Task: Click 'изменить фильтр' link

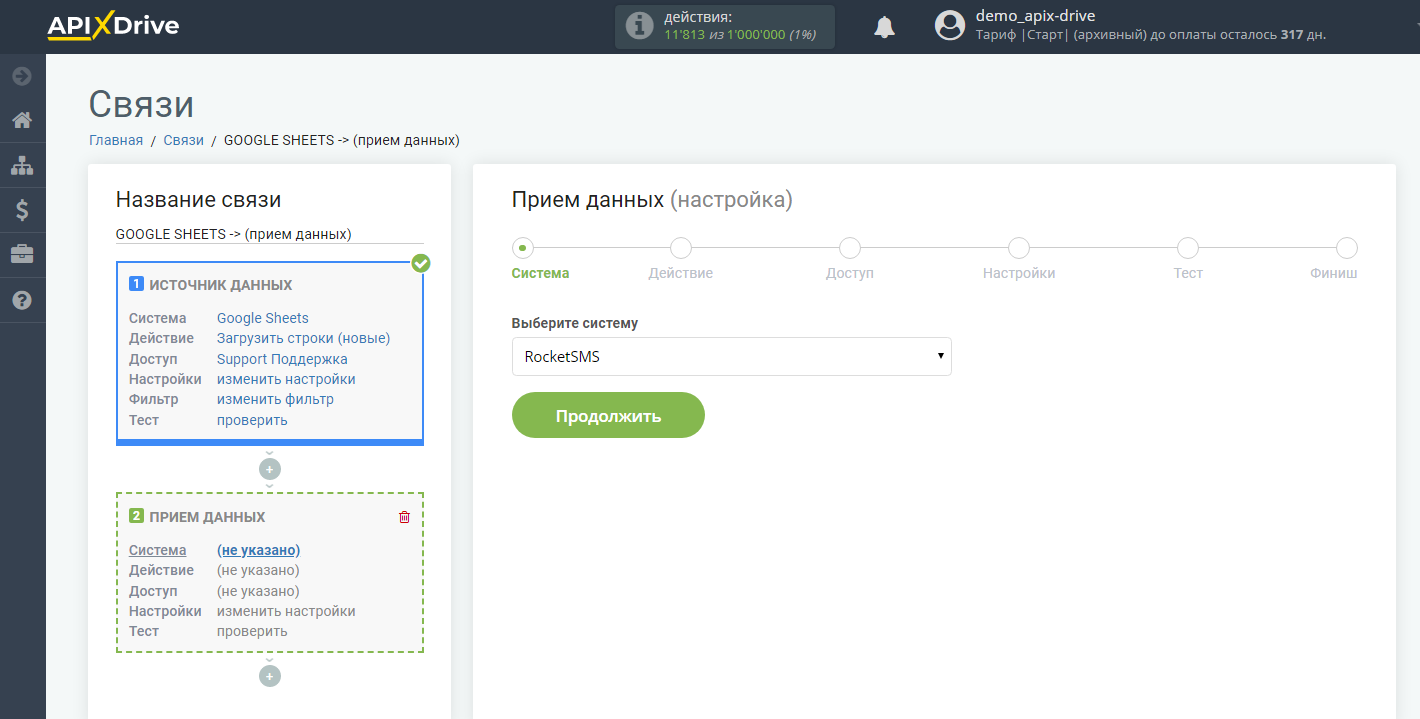Action: (275, 399)
